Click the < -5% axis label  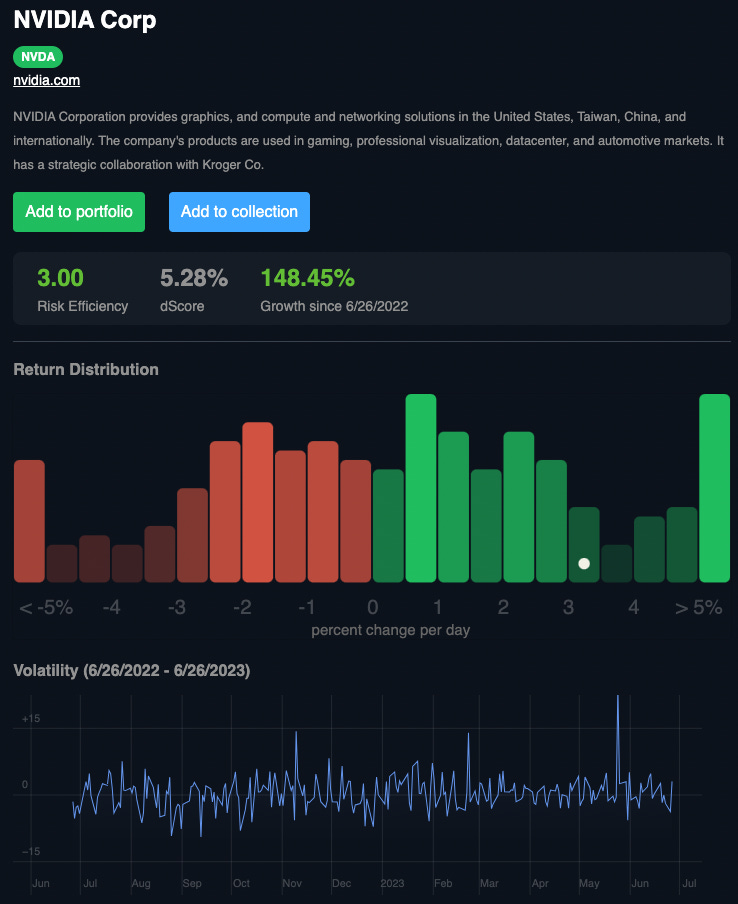[46, 607]
